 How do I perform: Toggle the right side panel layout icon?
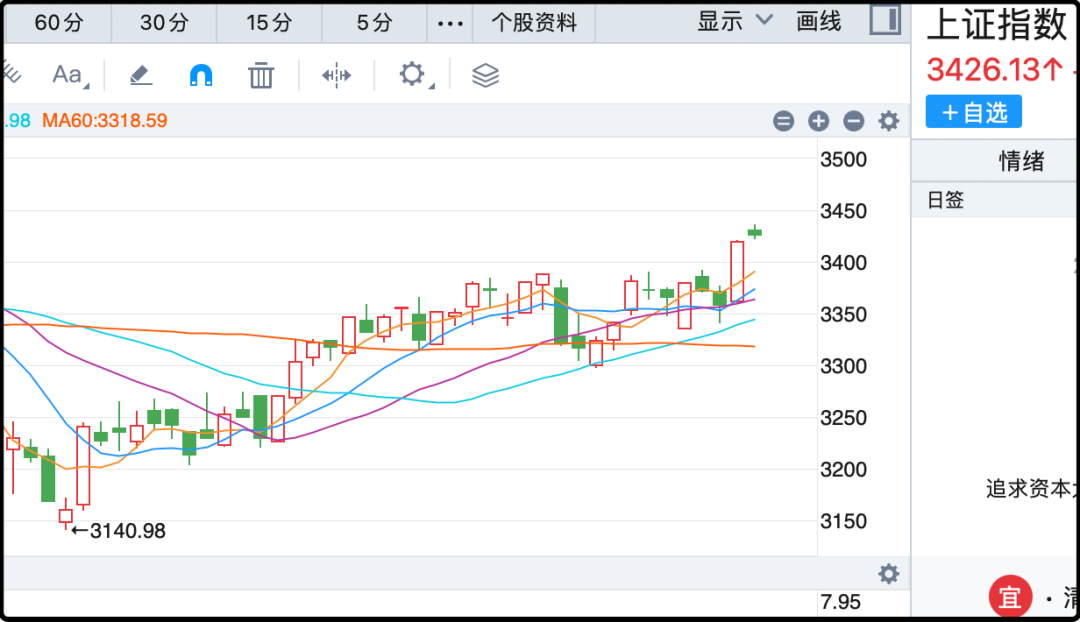883,20
